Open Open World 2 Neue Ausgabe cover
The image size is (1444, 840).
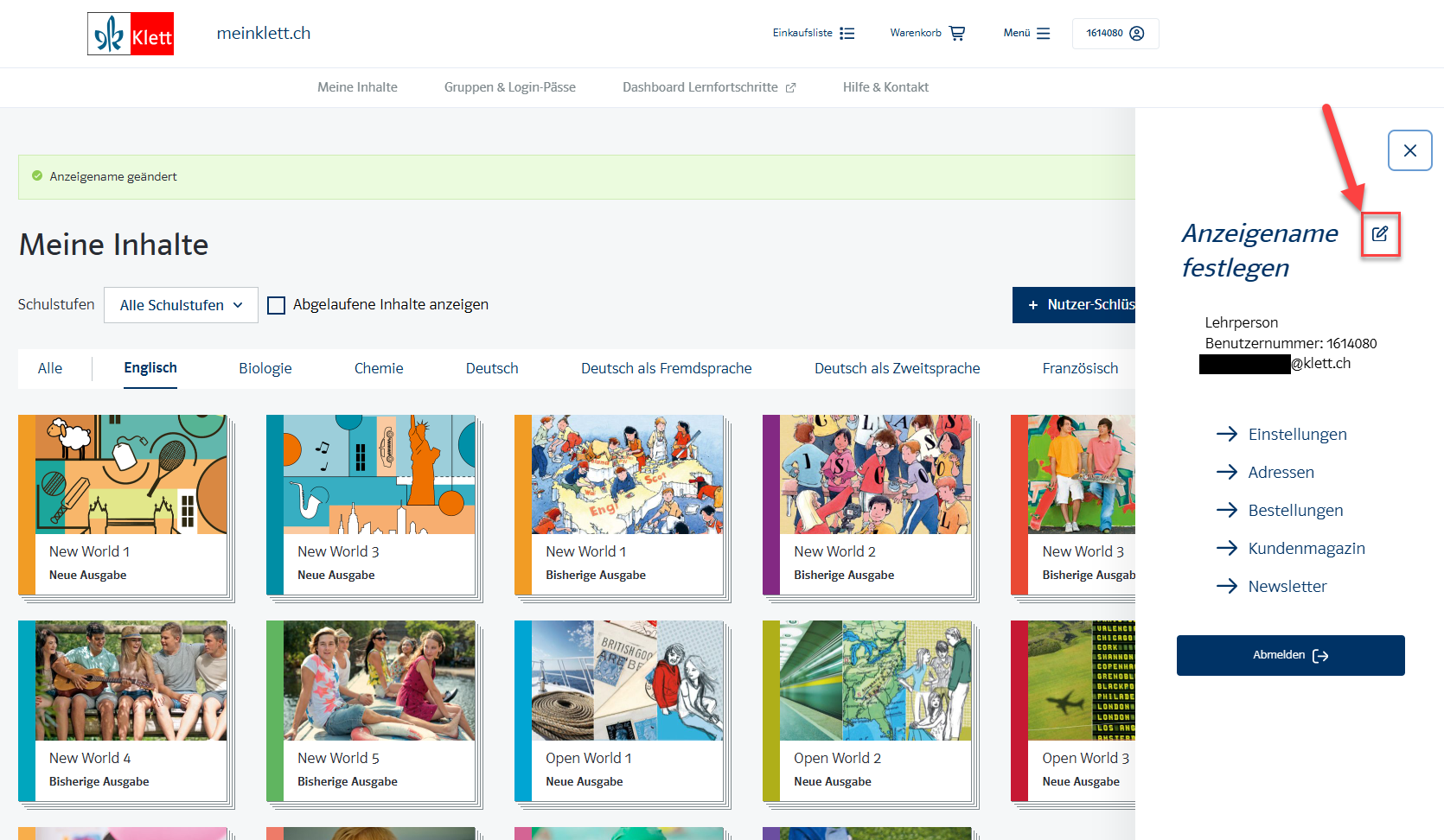875,681
